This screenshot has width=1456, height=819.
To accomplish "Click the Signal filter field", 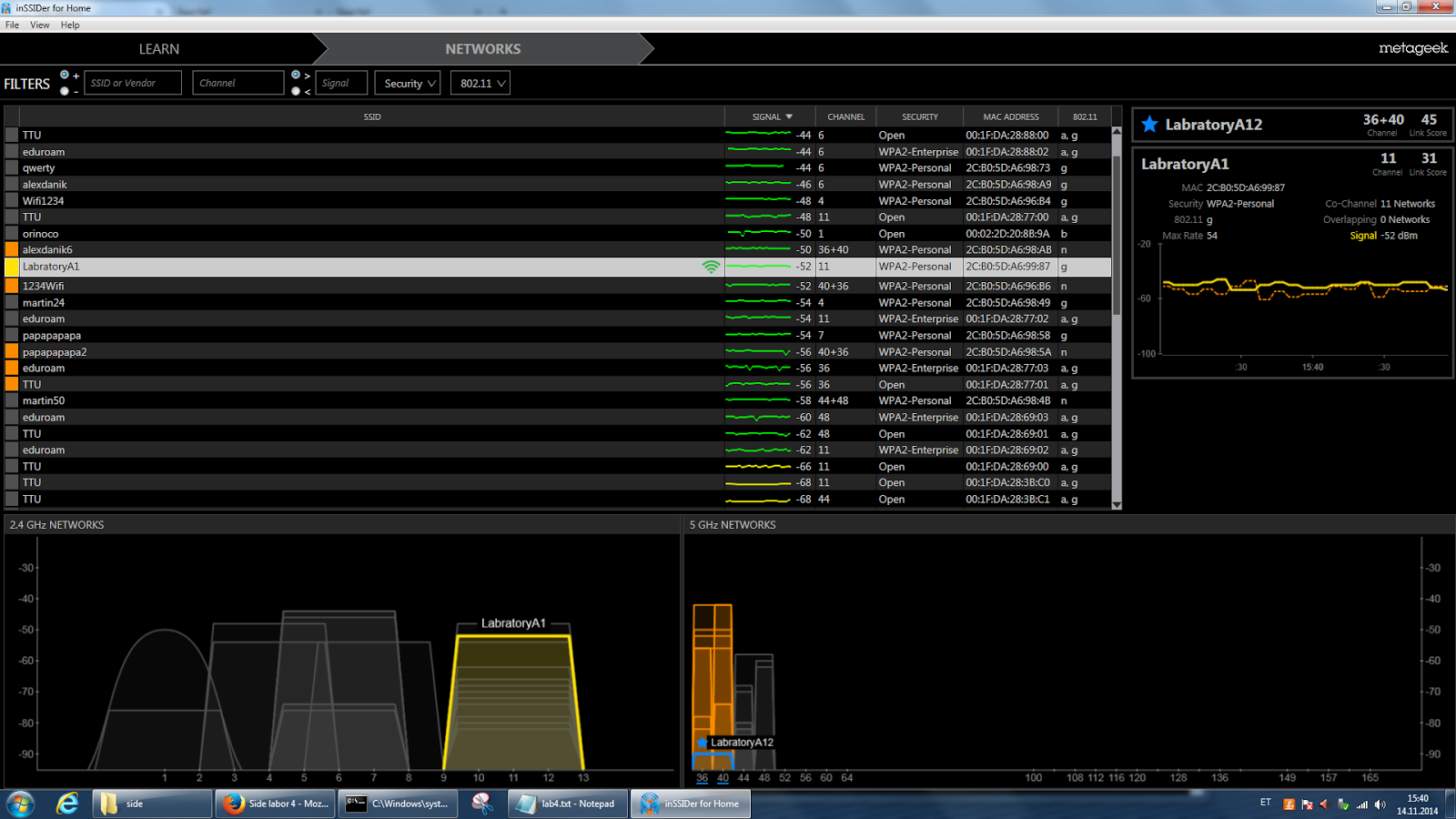I will point(341,83).
